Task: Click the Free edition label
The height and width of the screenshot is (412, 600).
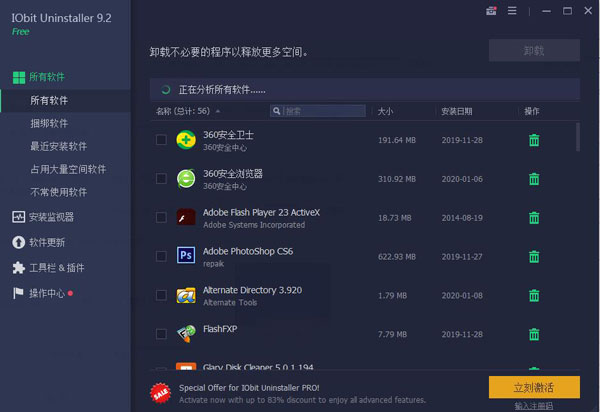Action: click(21, 32)
